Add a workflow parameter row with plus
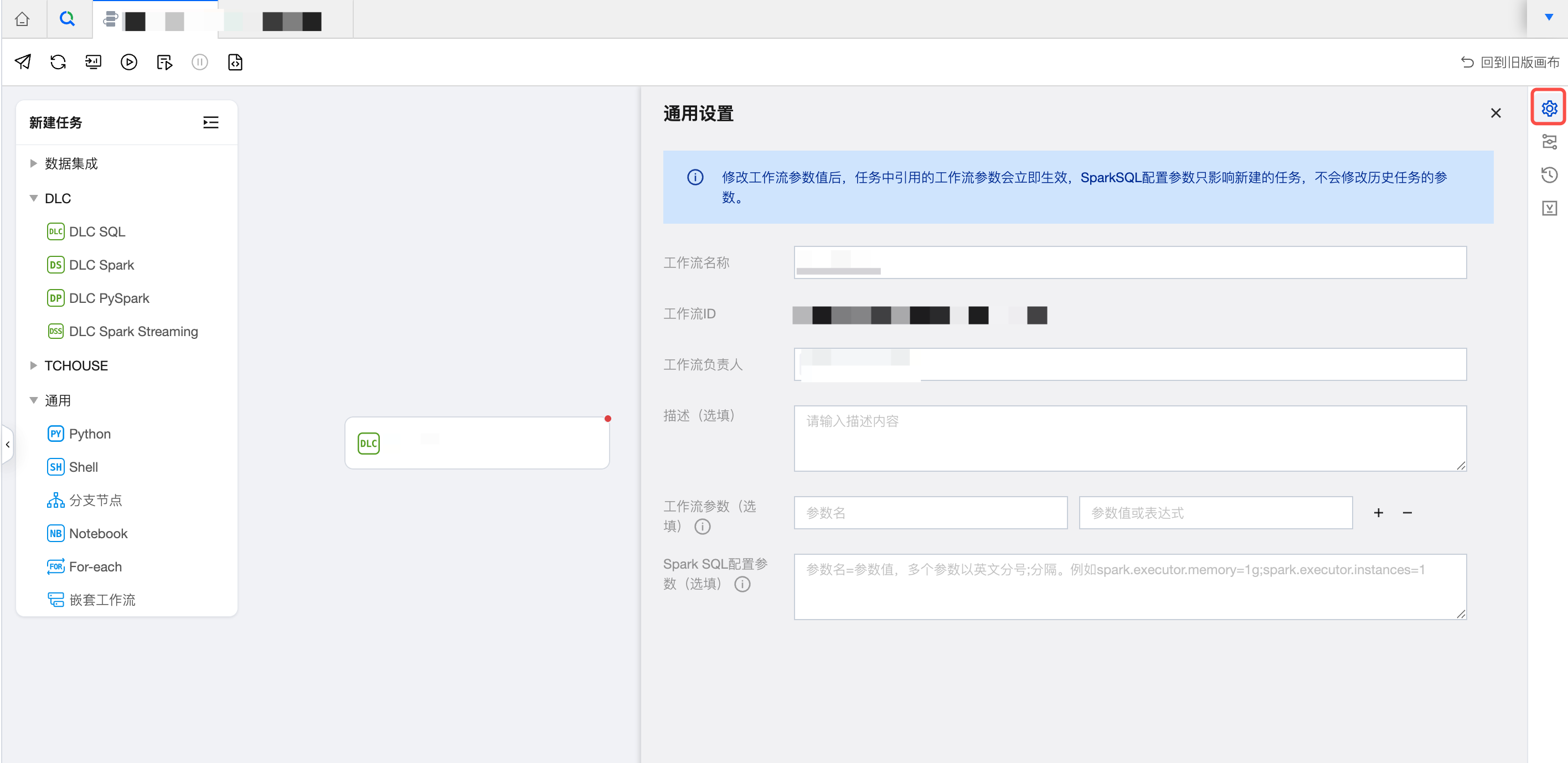 (x=1378, y=513)
